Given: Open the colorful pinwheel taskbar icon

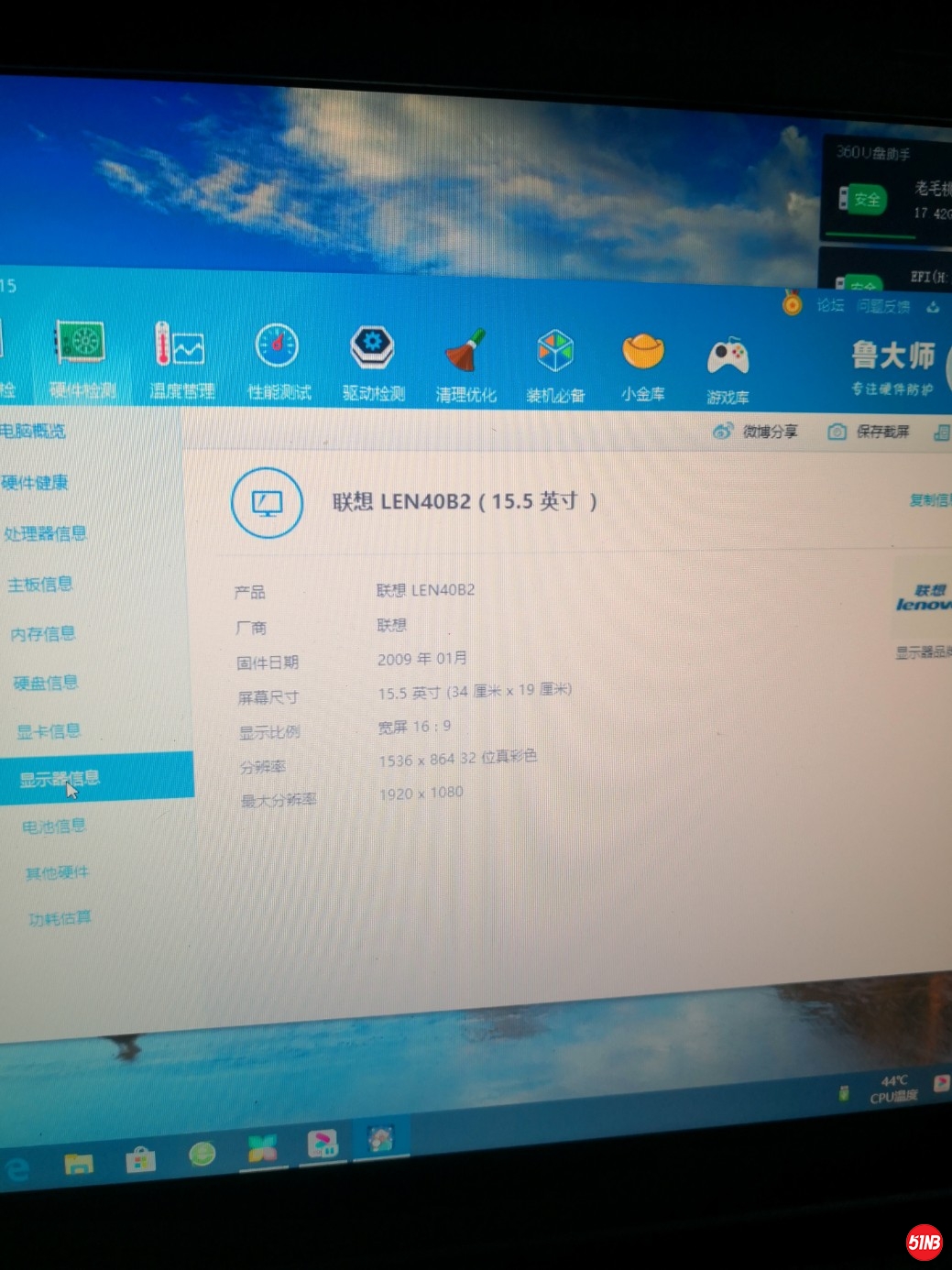Looking at the screenshot, I should coord(262,1148).
